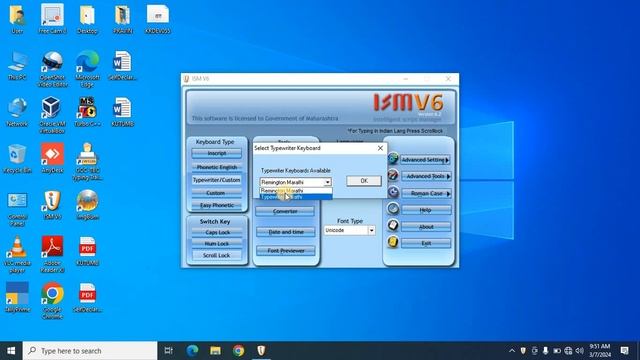Select the Custom keyboard type

pos(217,193)
